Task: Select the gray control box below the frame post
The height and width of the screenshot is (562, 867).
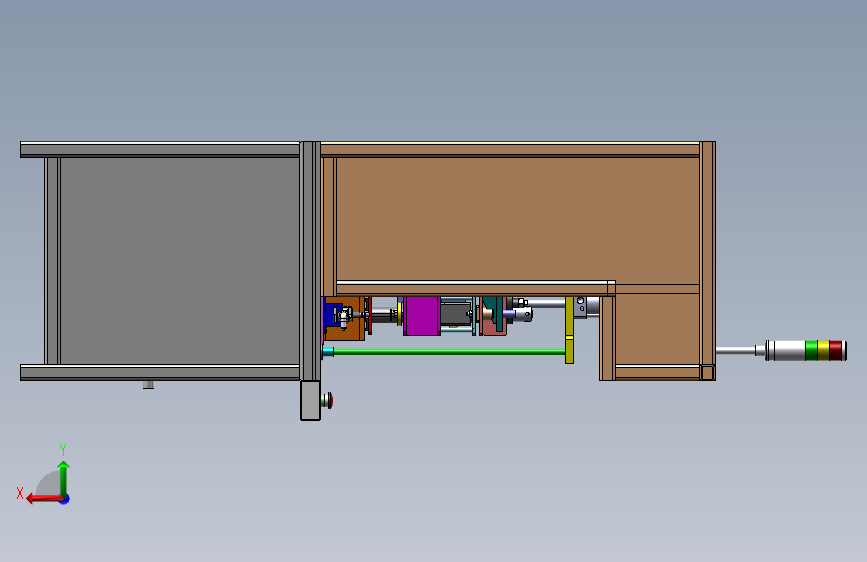Action: [310, 400]
